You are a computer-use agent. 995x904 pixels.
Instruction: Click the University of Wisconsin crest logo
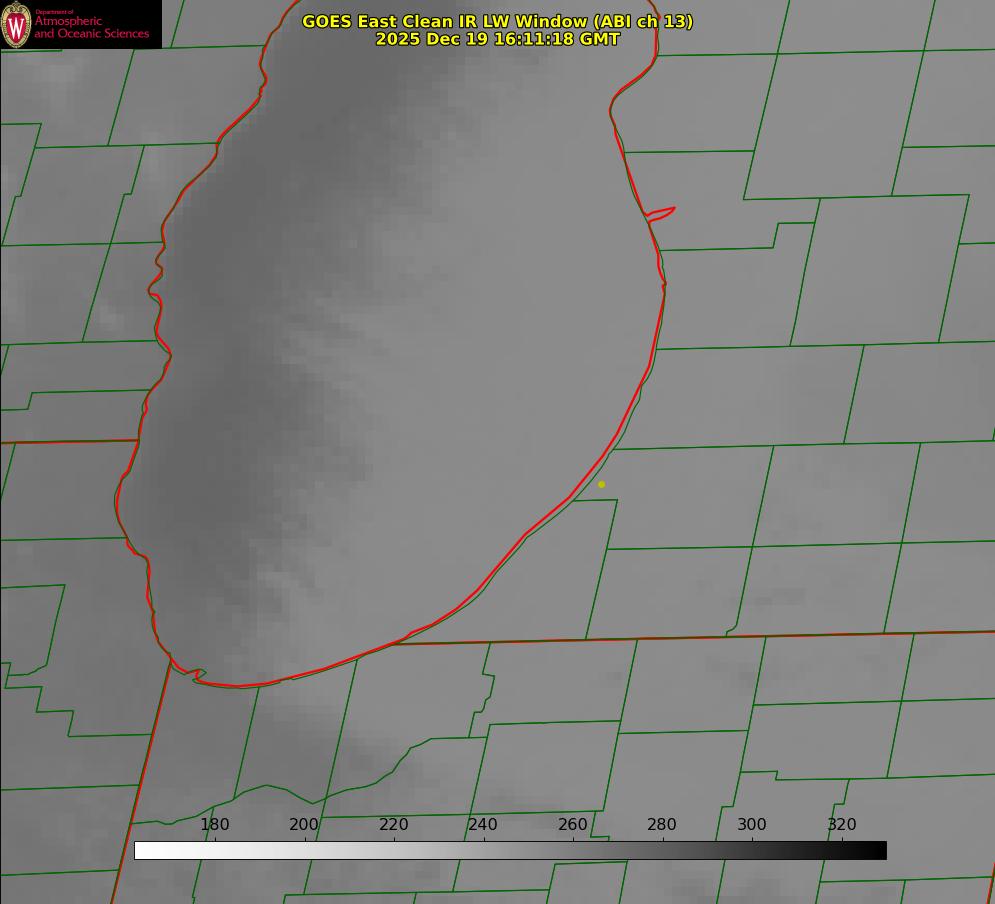16,24
